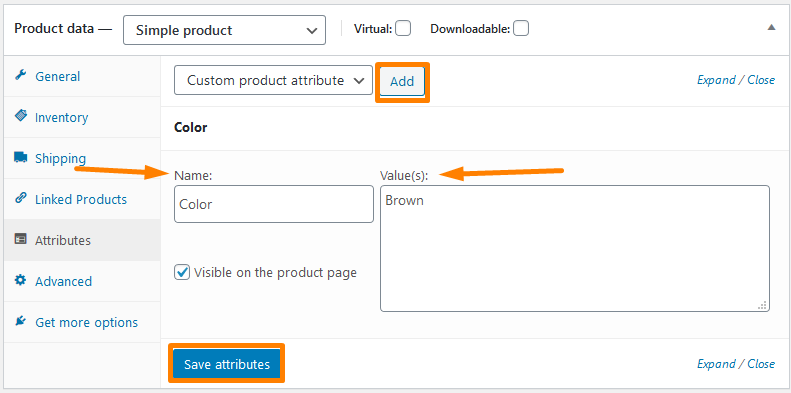
Task: Uncheck Visible on the product page
Action: pyautogui.click(x=182, y=273)
